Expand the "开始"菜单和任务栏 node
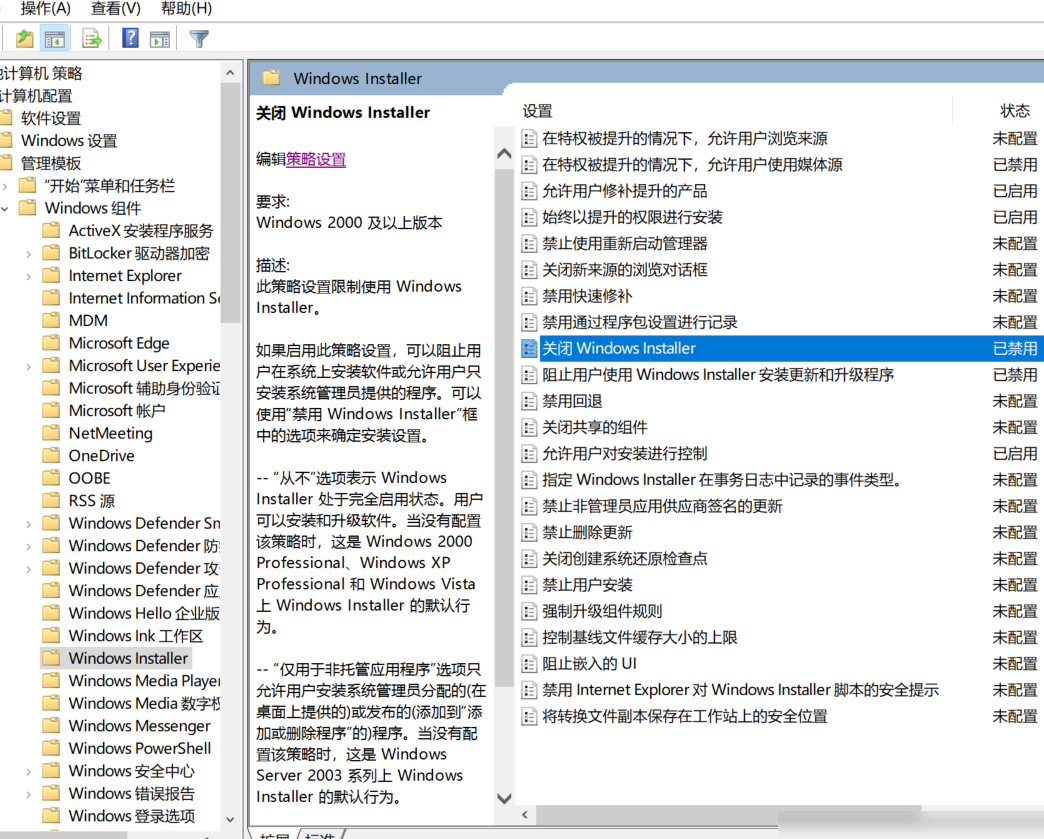Screen dimensions: 1044x839 (5, 186)
